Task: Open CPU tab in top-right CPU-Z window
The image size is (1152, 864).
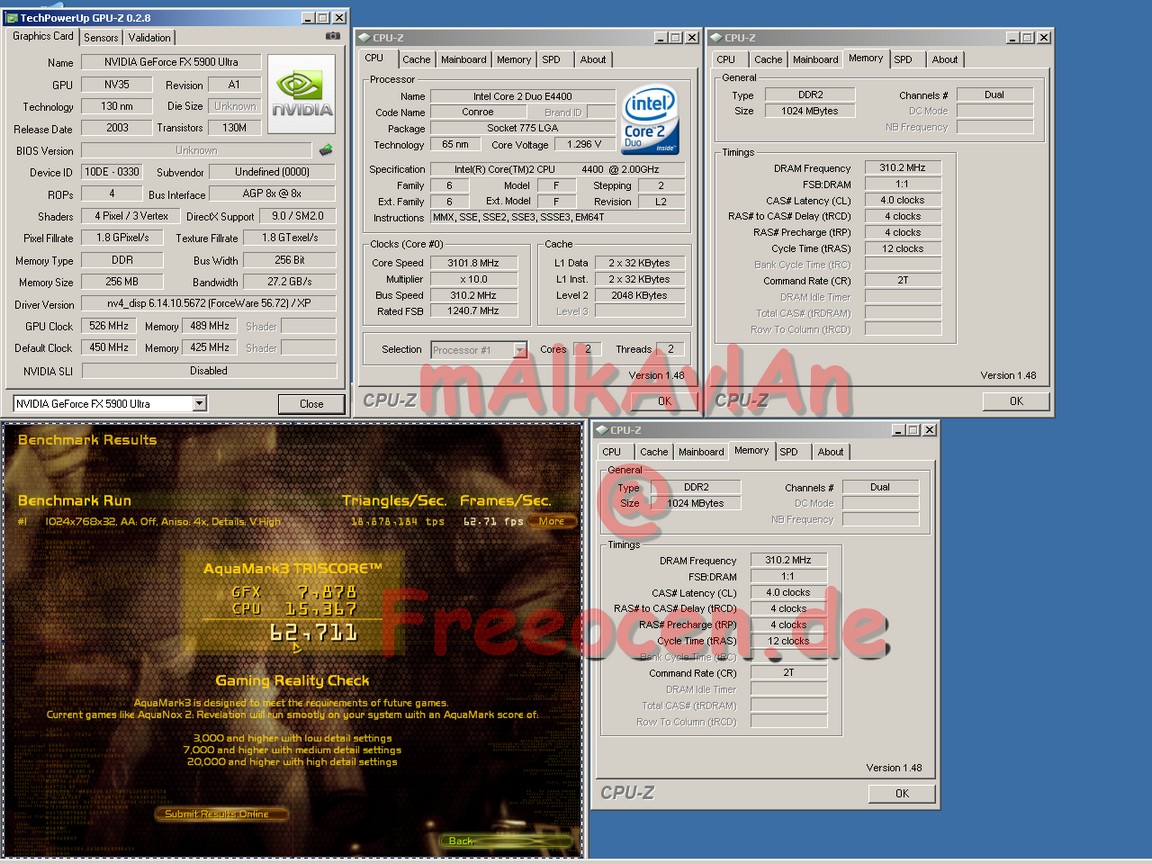Action: (726, 60)
